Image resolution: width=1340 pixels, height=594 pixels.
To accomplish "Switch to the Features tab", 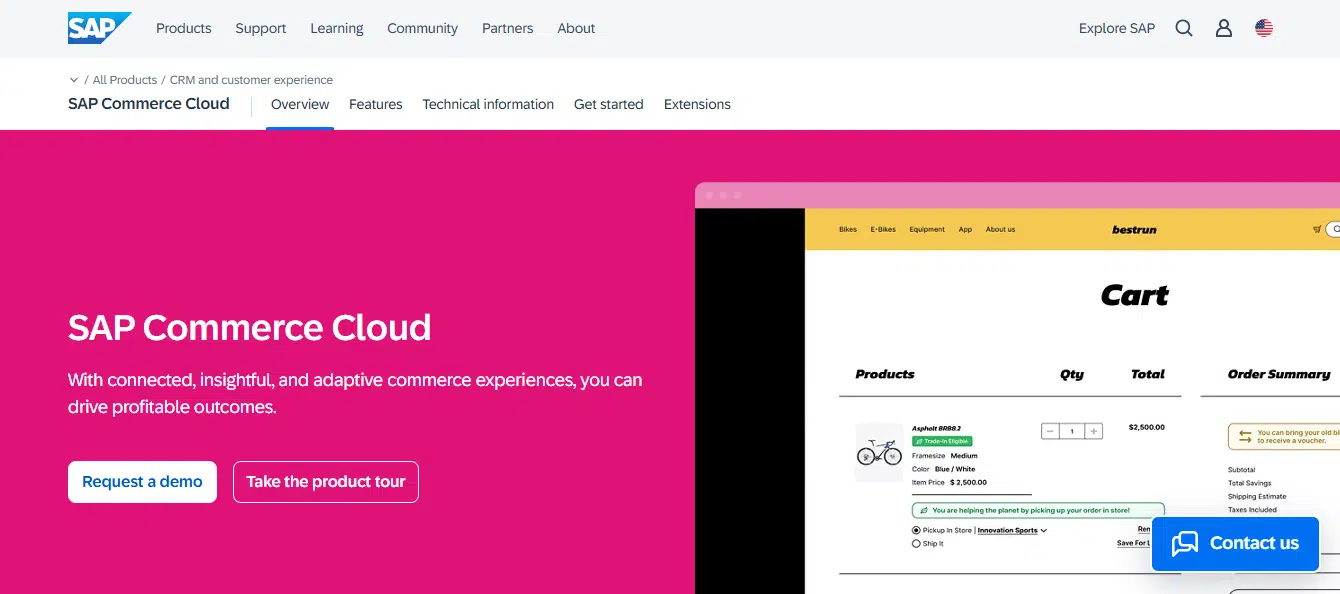I will (x=375, y=104).
